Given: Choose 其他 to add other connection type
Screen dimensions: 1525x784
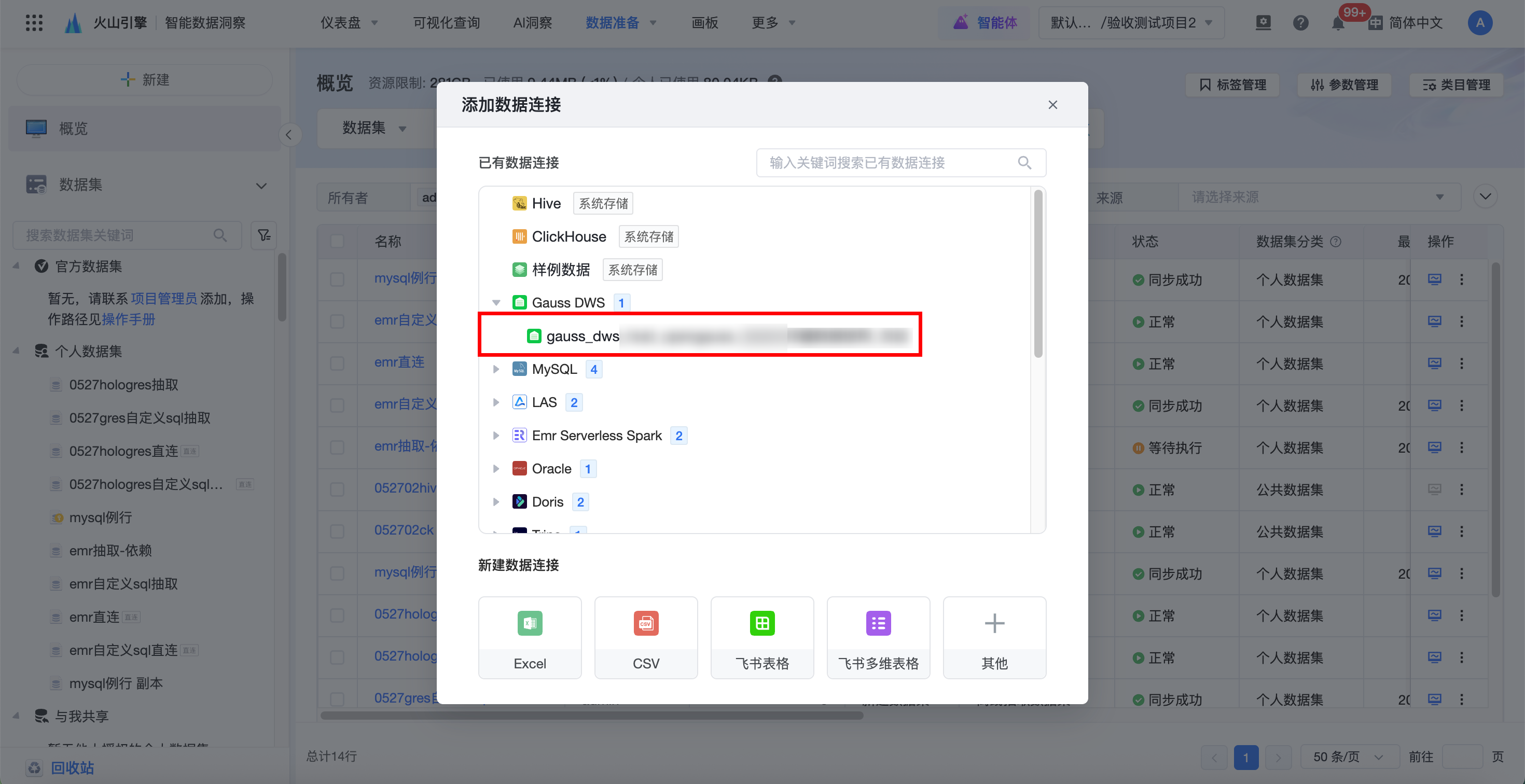Looking at the screenshot, I should (x=994, y=637).
